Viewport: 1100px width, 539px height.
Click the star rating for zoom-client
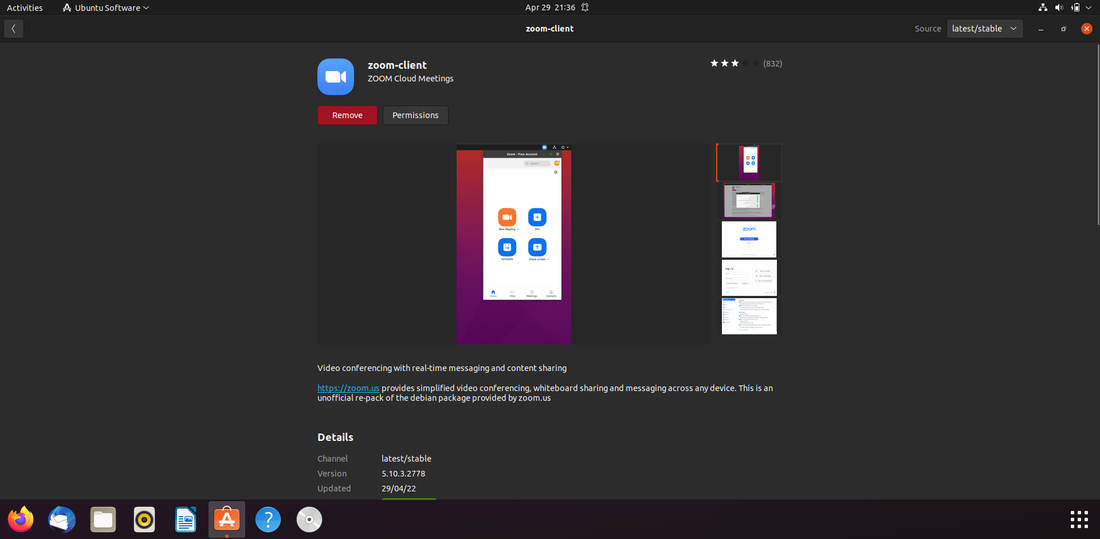coord(734,63)
